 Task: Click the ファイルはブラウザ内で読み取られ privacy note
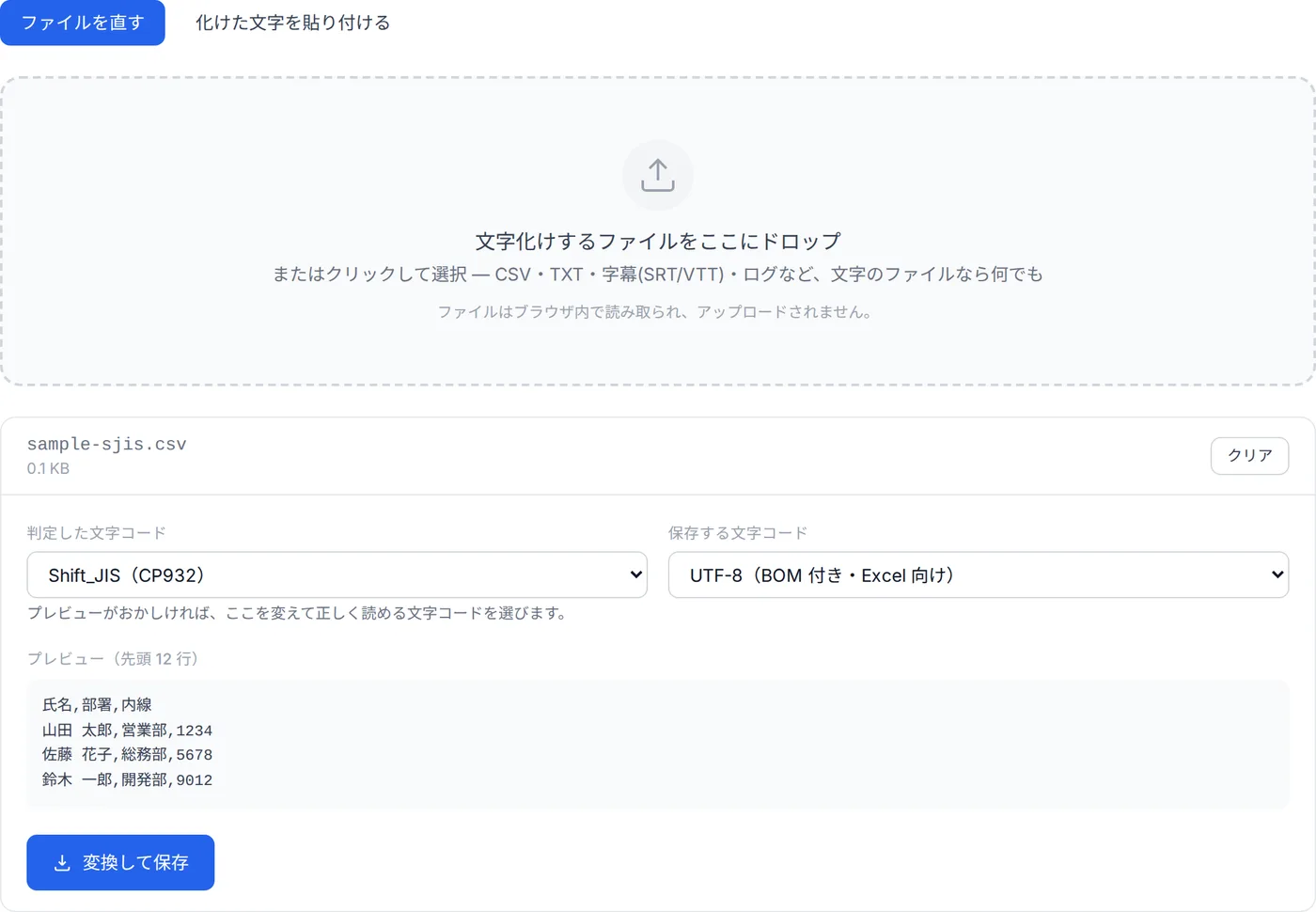pos(658,312)
